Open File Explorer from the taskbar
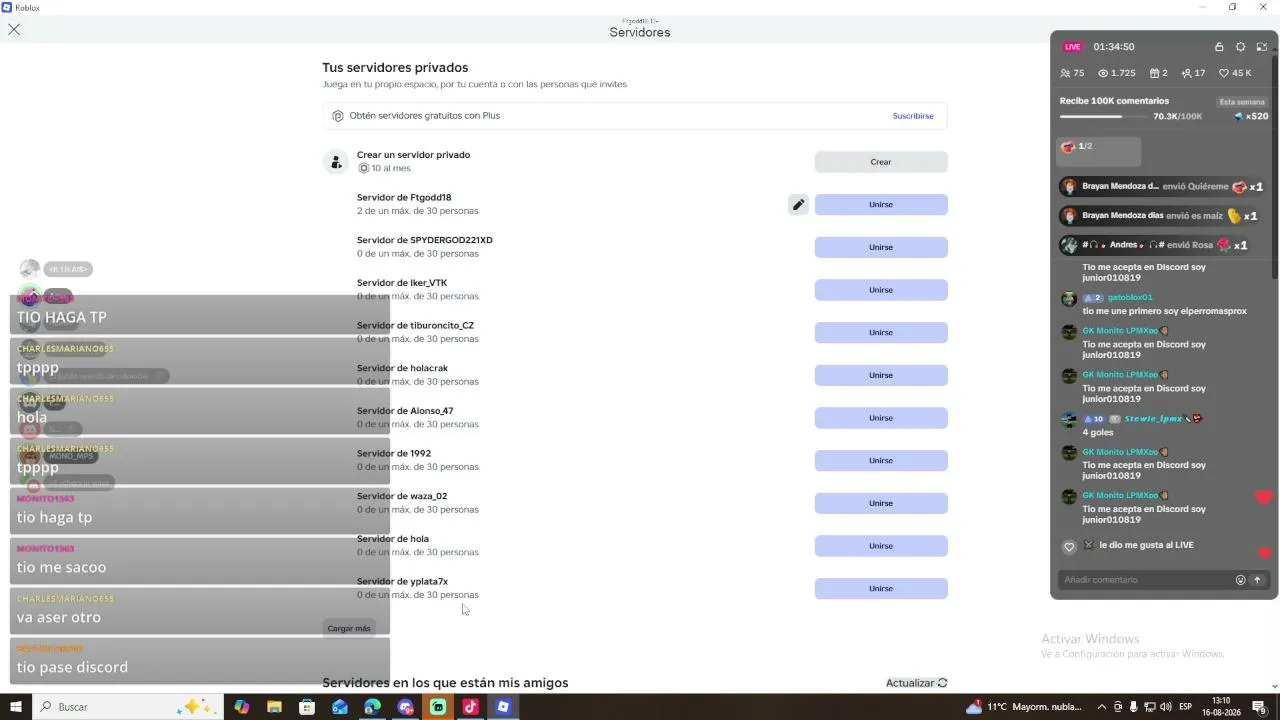1280x720 pixels. click(274, 707)
